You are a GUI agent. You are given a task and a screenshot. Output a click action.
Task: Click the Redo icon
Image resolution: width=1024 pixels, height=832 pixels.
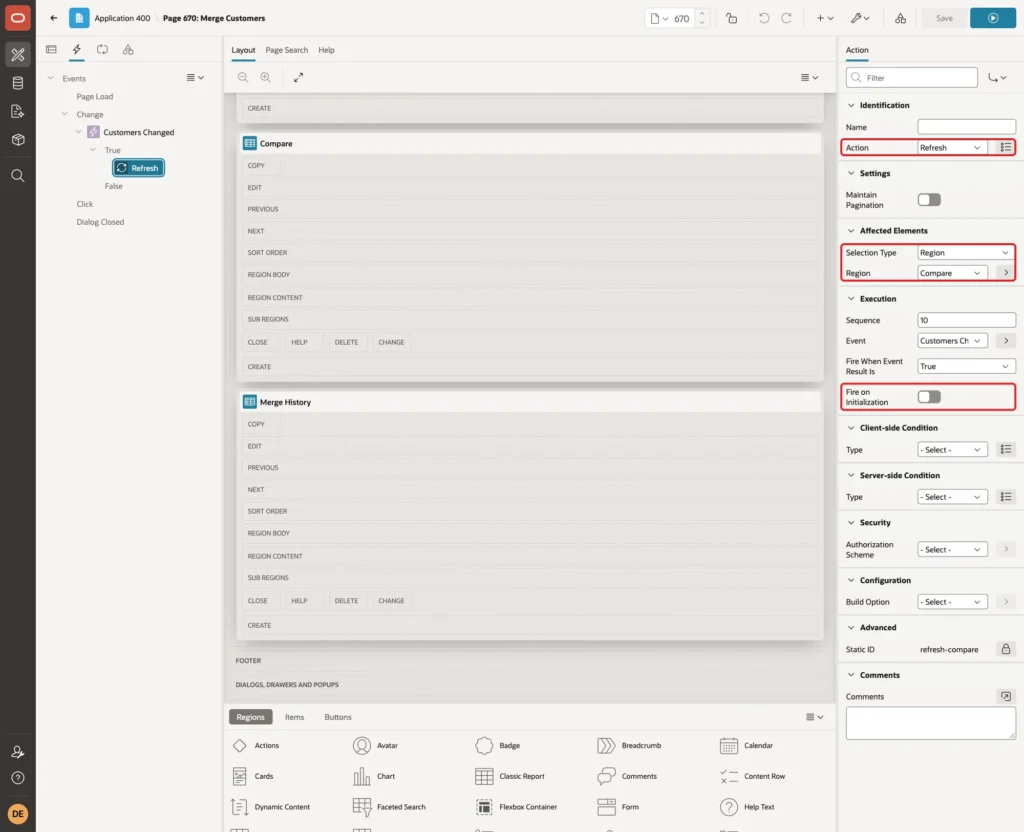click(786, 18)
